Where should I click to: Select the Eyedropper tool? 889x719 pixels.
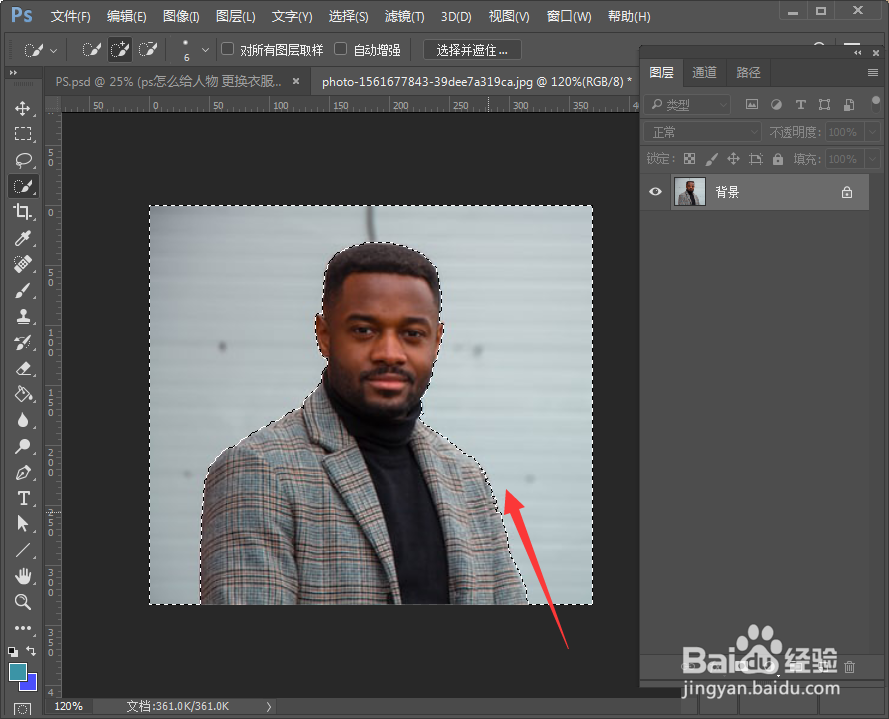(x=23, y=238)
